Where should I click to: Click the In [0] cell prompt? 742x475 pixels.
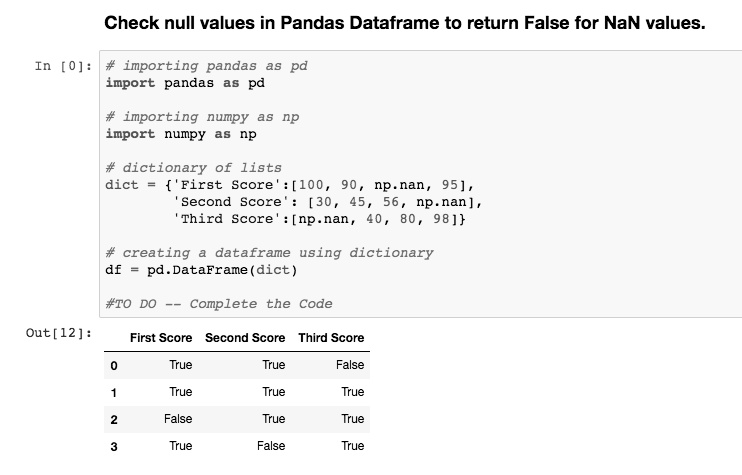coord(63,66)
